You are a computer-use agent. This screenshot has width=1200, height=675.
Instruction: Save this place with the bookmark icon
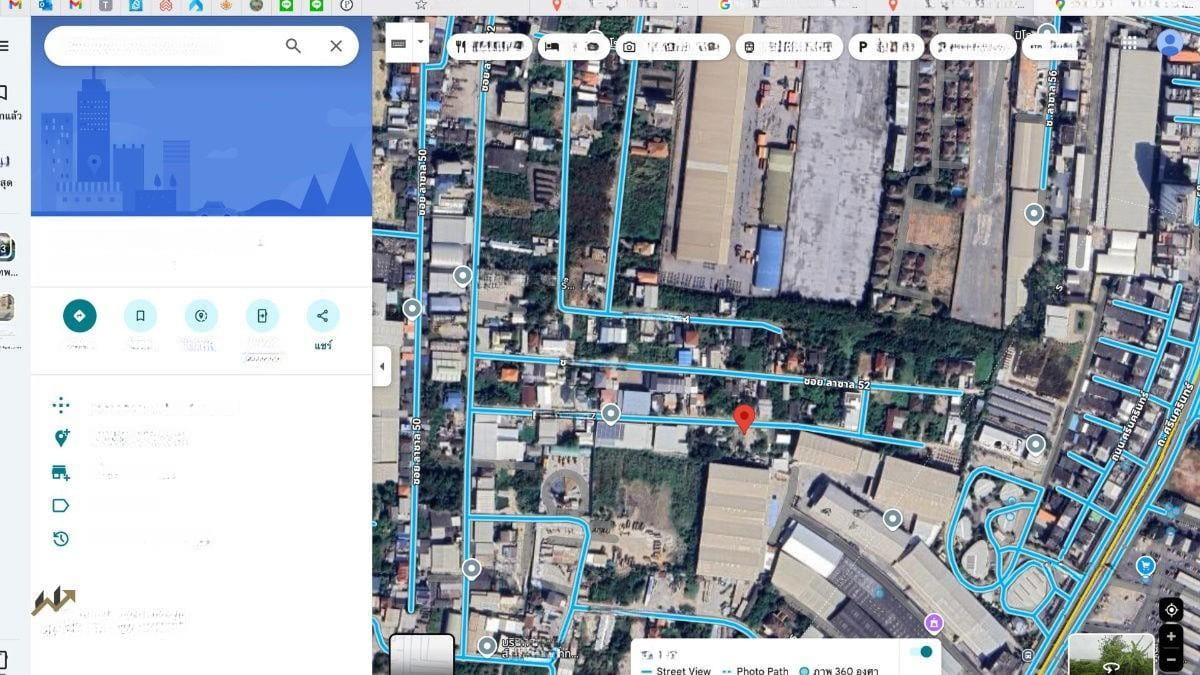(x=140, y=316)
